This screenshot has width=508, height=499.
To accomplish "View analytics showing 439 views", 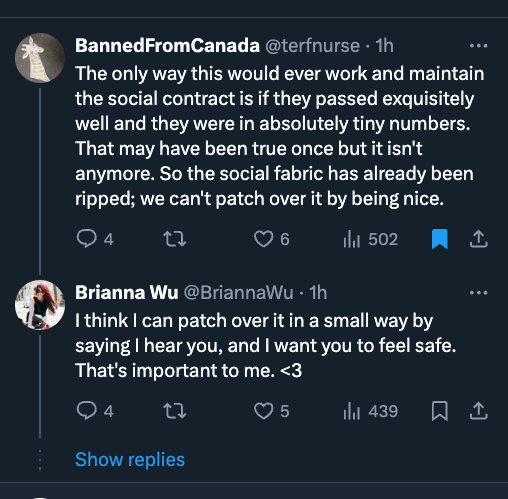I will click(x=370, y=410).
